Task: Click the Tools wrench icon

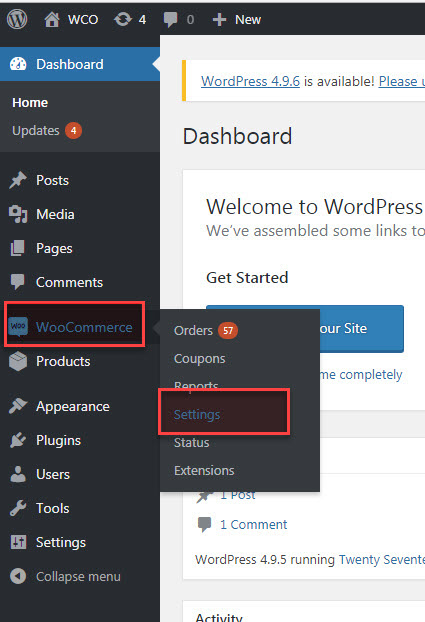Action: pos(18,508)
